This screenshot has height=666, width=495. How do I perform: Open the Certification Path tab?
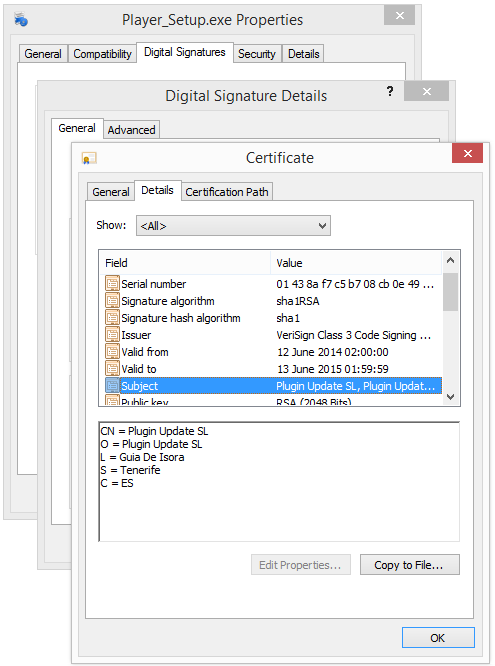pyautogui.click(x=227, y=192)
